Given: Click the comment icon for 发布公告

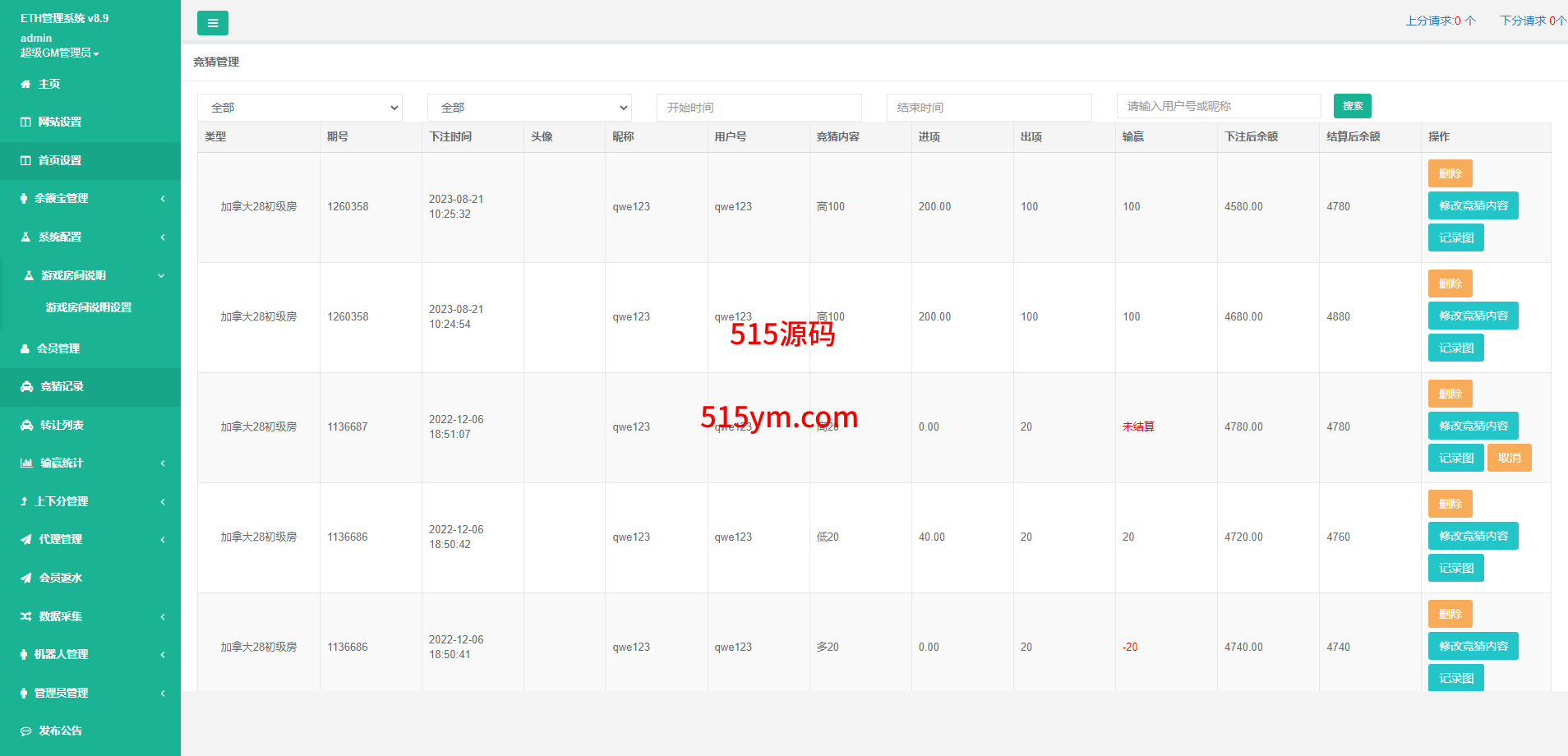Looking at the screenshot, I should pyautogui.click(x=26, y=731).
